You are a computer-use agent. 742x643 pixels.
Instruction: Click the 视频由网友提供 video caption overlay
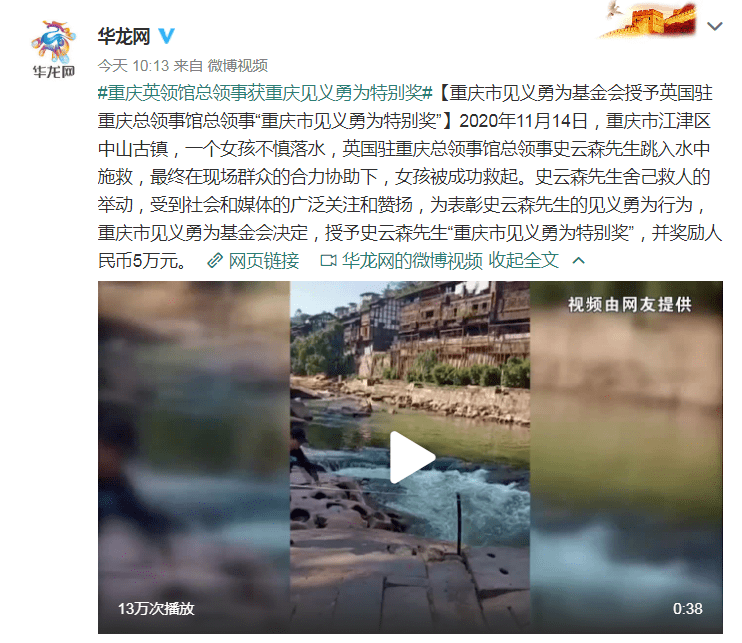(629, 305)
